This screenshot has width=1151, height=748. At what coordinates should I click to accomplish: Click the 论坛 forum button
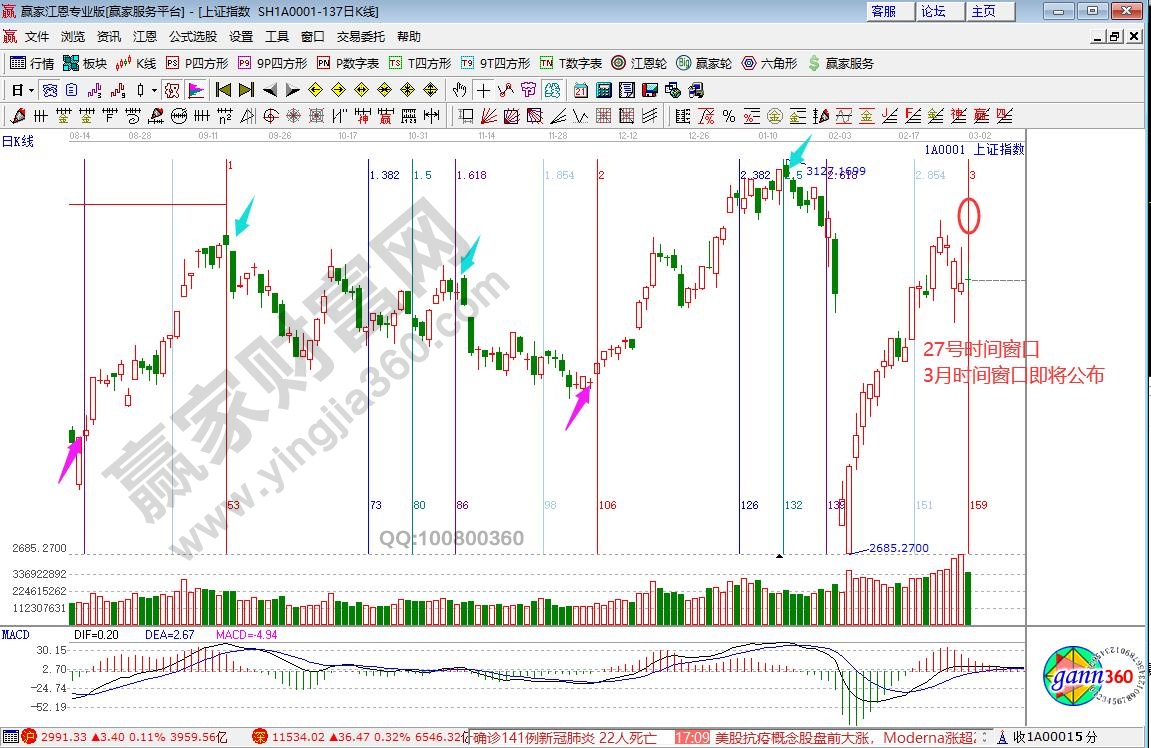933,11
